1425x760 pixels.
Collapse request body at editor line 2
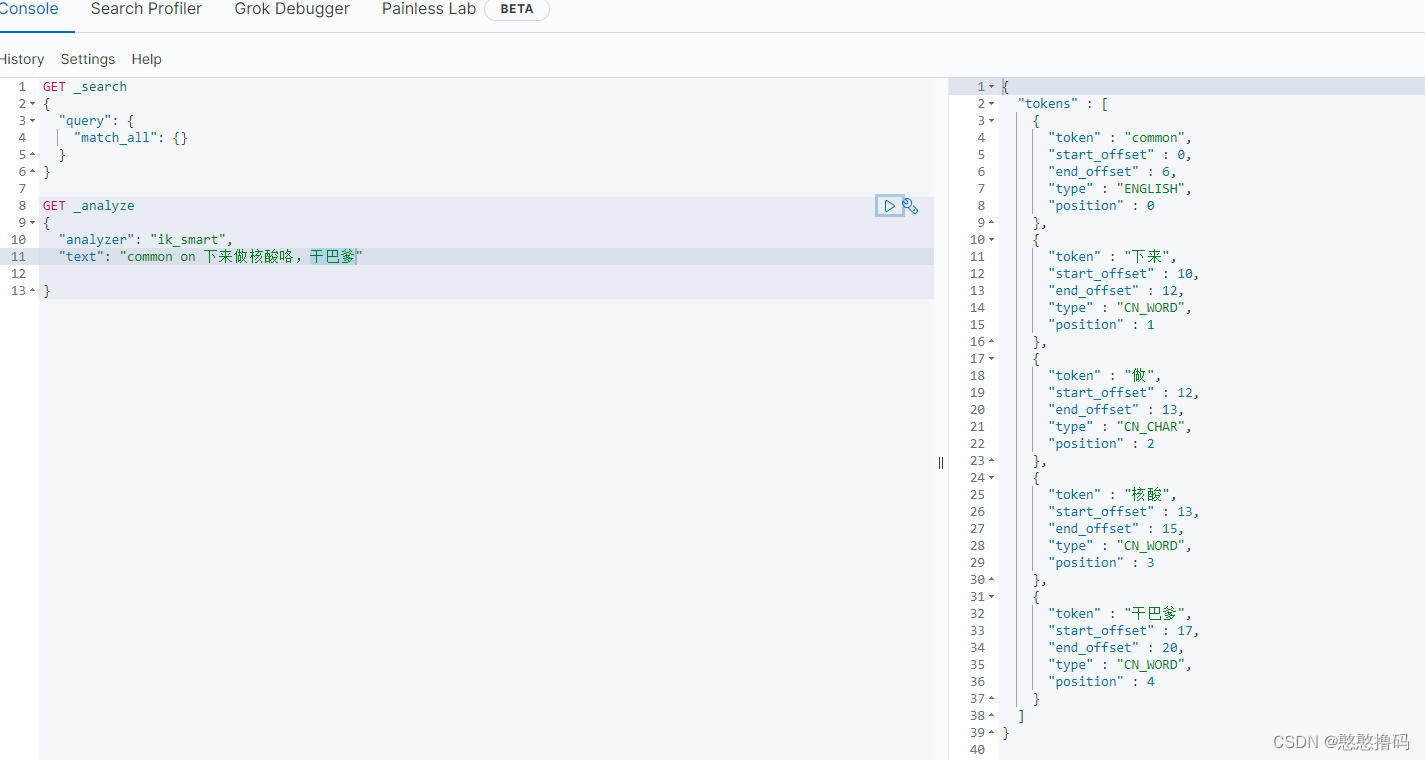click(x=32, y=104)
